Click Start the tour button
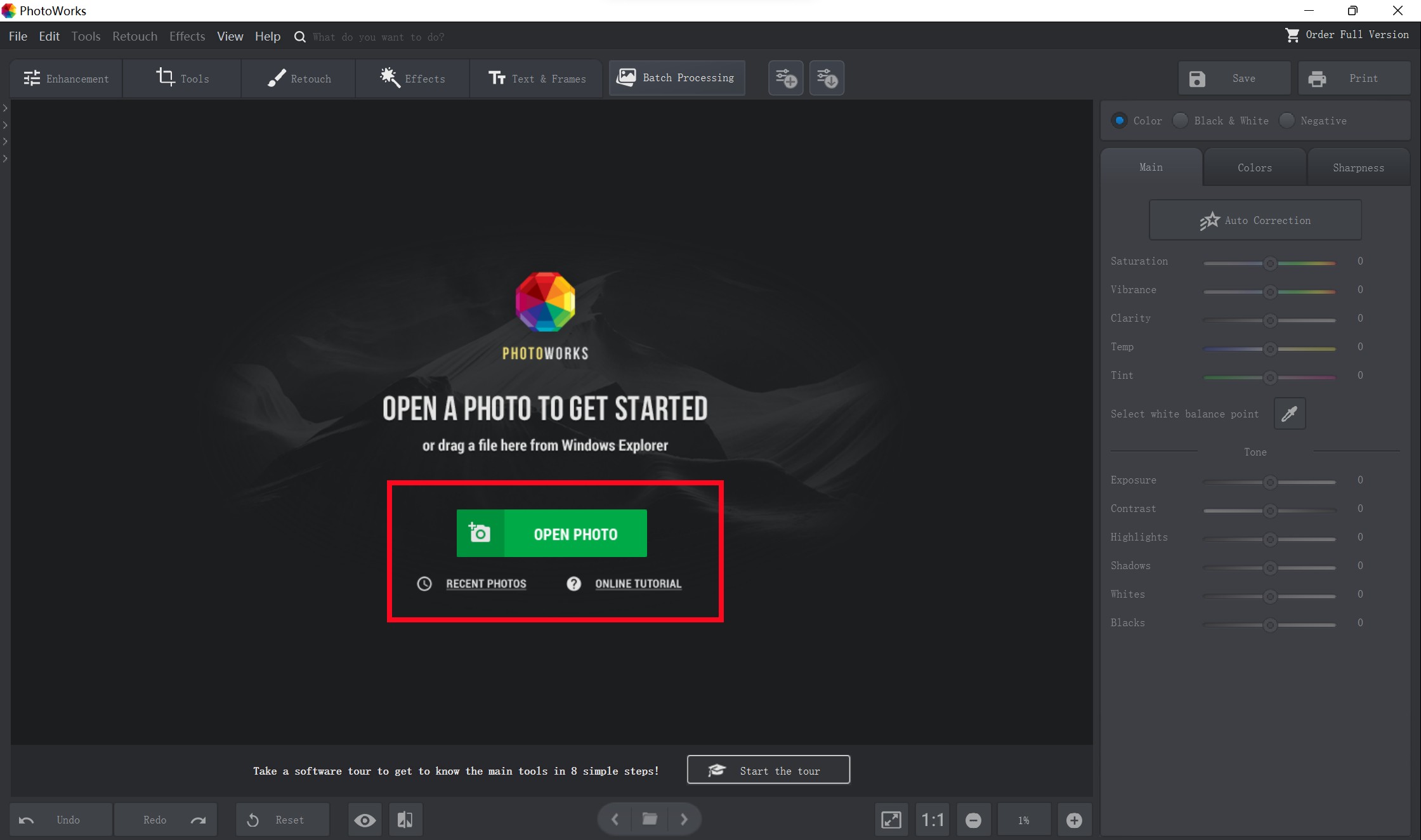1421x840 pixels. [x=768, y=770]
